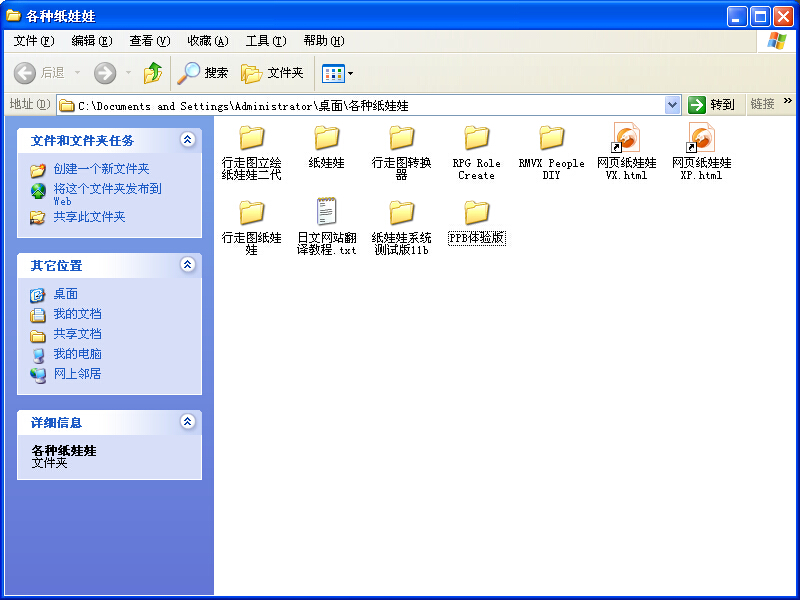Go to 共享文档 link
This screenshot has height=600, width=800.
pos(78,334)
